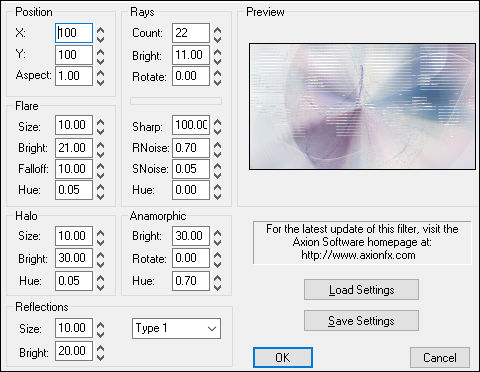Viewport: 480px width, 372px height.
Task: Increase Reflections Bright with up arrow
Action: coord(100,347)
